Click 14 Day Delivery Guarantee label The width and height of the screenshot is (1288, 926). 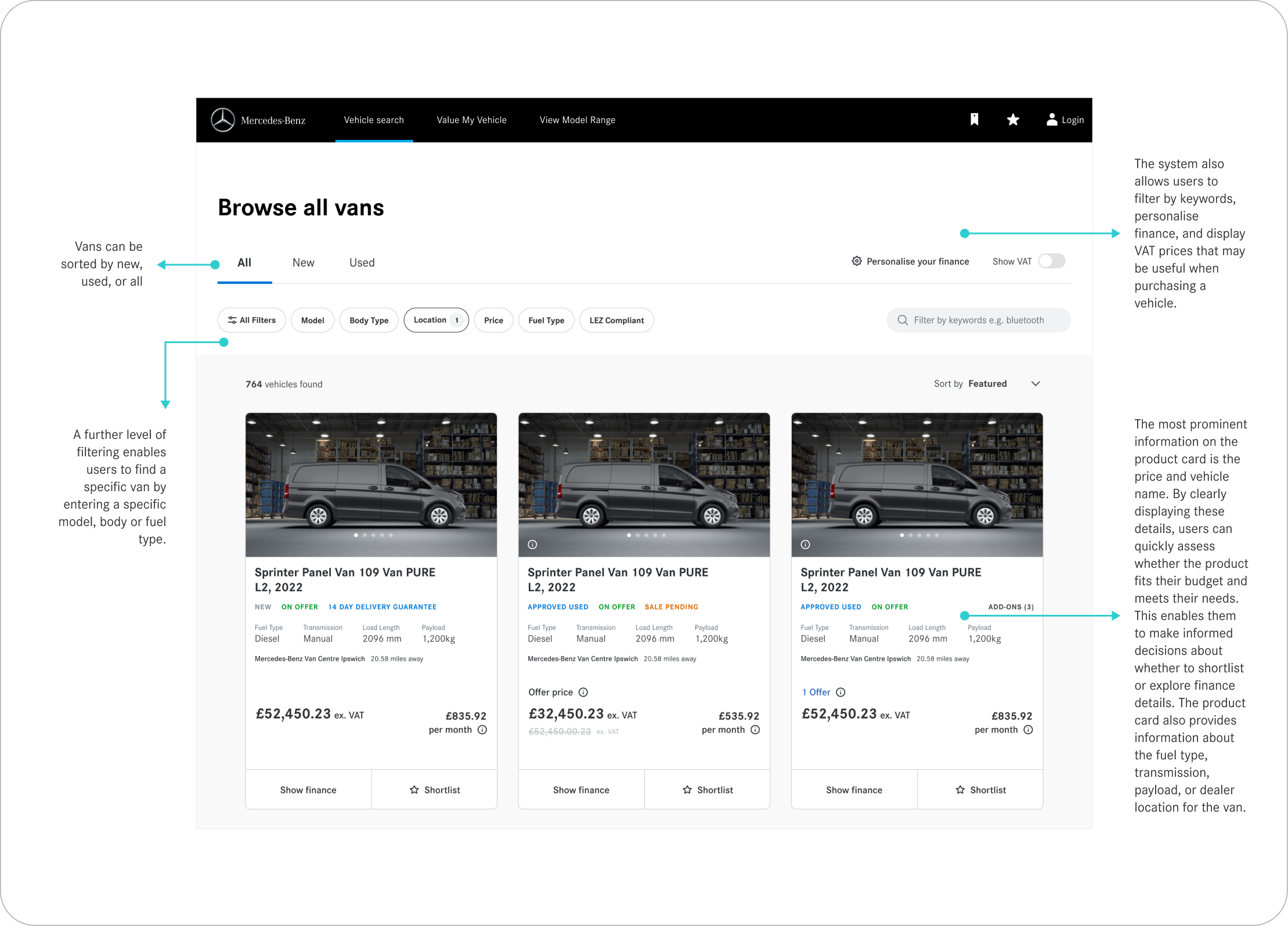[382, 607]
